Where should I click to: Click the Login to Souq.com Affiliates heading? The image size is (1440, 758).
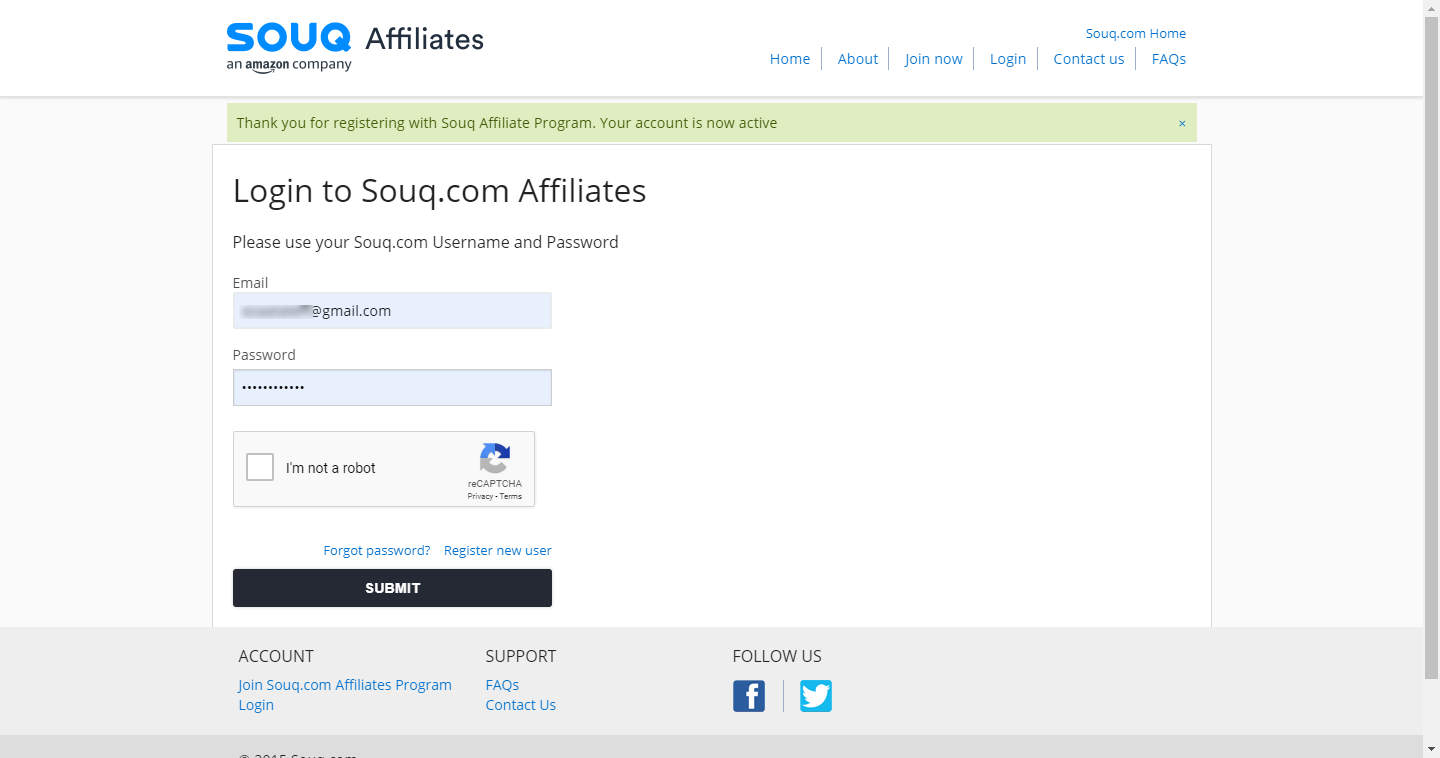click(x=439, y=190)
